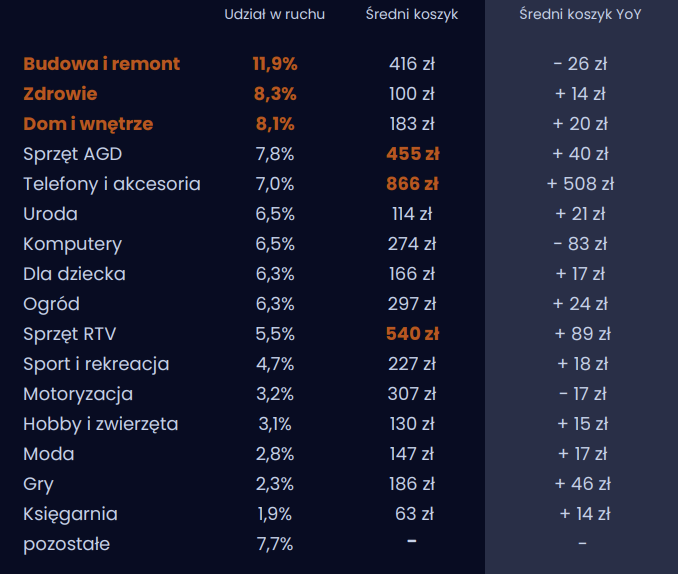Image resolution: width=678 pixels, height=574 pixels.
Task: Select the Komputery category label
Action: coord(72,244)
